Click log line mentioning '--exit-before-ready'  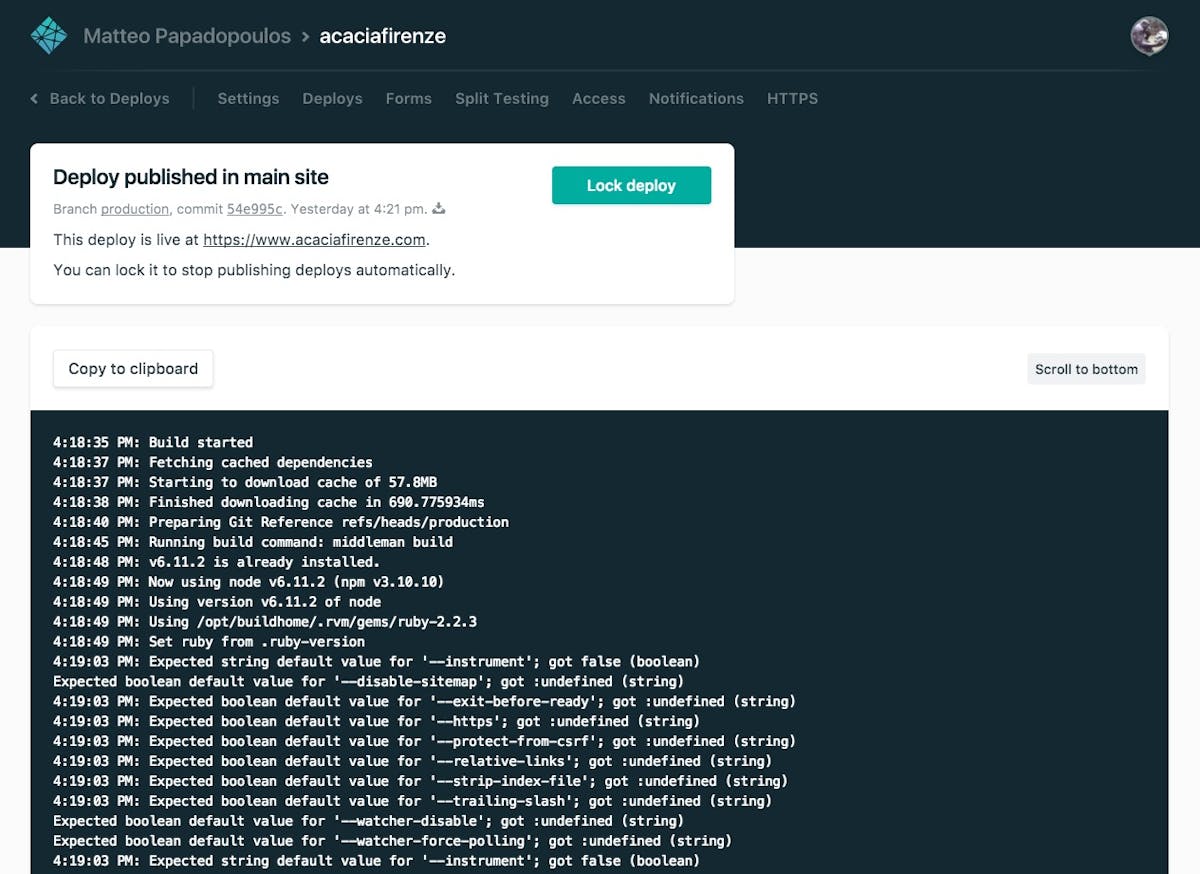(425, 702)
